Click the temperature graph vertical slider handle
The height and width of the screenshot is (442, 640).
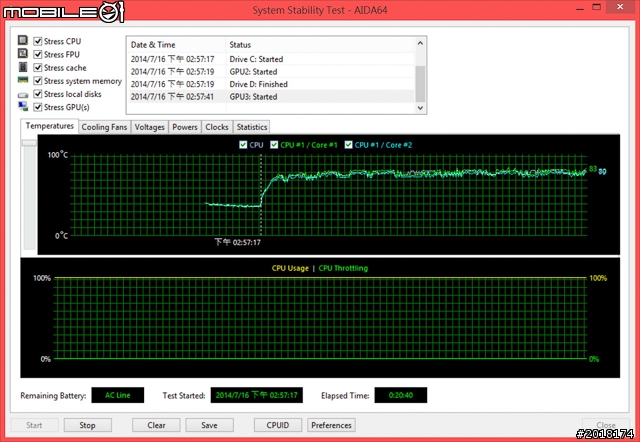coord(29,143)
